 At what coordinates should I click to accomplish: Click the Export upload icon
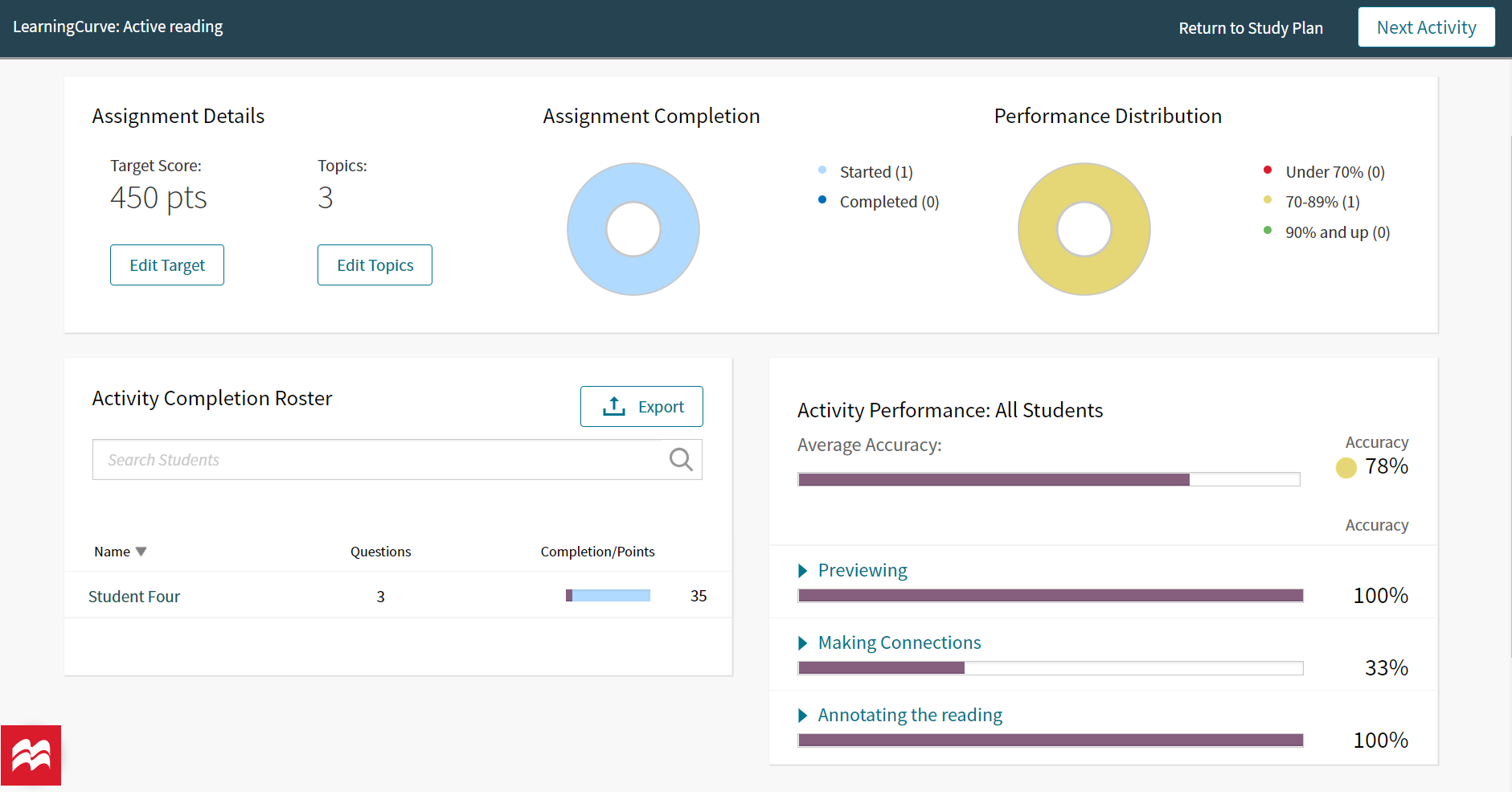pos(614,406)
